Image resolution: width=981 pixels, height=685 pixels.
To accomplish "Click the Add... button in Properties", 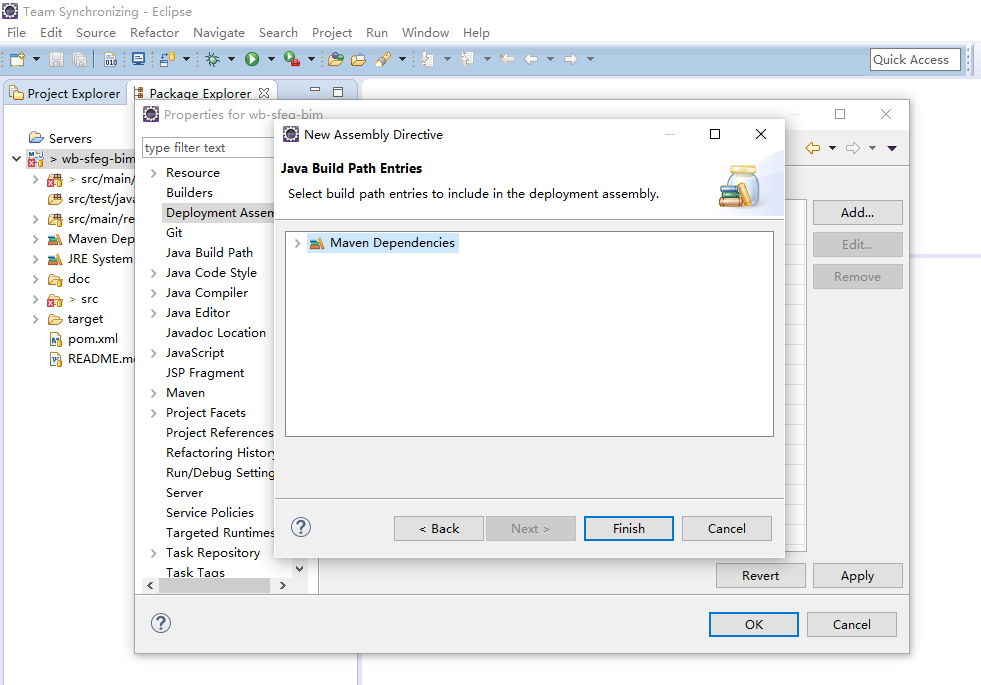I will (858, 213).
